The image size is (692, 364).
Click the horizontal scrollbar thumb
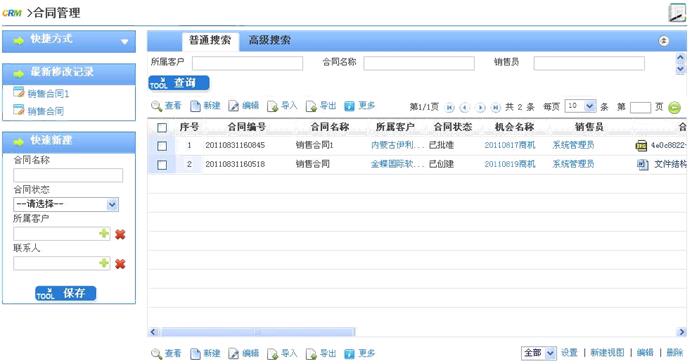(x=258, y=332)
